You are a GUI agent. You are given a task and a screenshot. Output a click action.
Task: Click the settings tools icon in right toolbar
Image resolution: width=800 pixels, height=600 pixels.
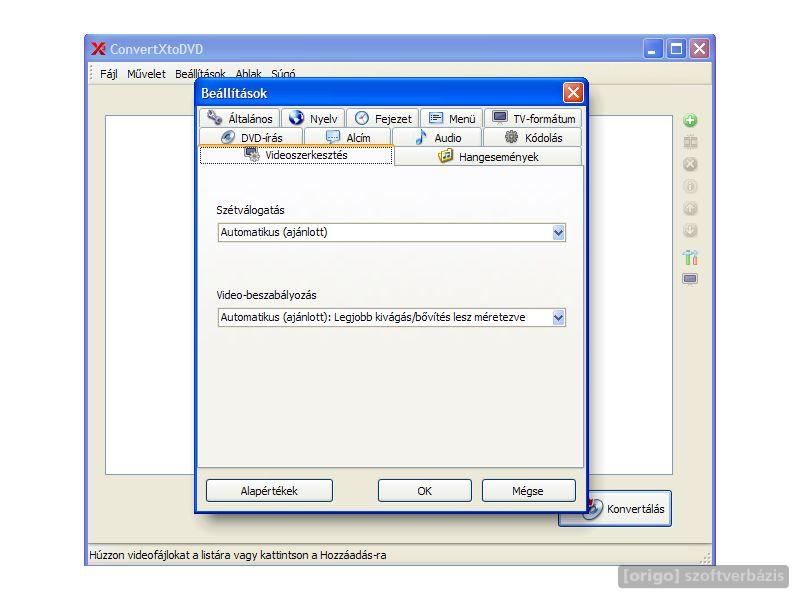click(x=690, y=257)
